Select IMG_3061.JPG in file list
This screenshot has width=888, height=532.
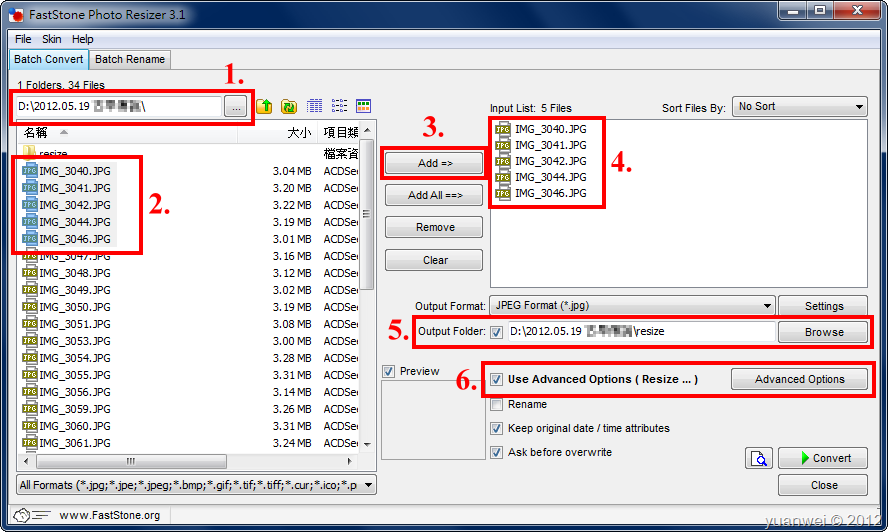pos(75,442)
